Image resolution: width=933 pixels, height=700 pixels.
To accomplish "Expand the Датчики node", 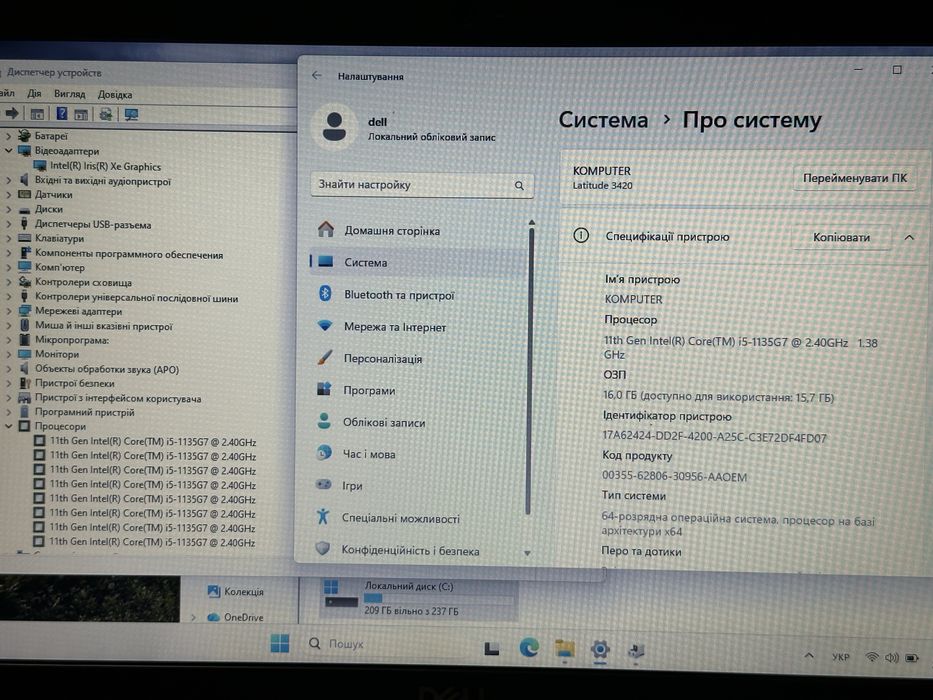I will click(x=8, y=195).
